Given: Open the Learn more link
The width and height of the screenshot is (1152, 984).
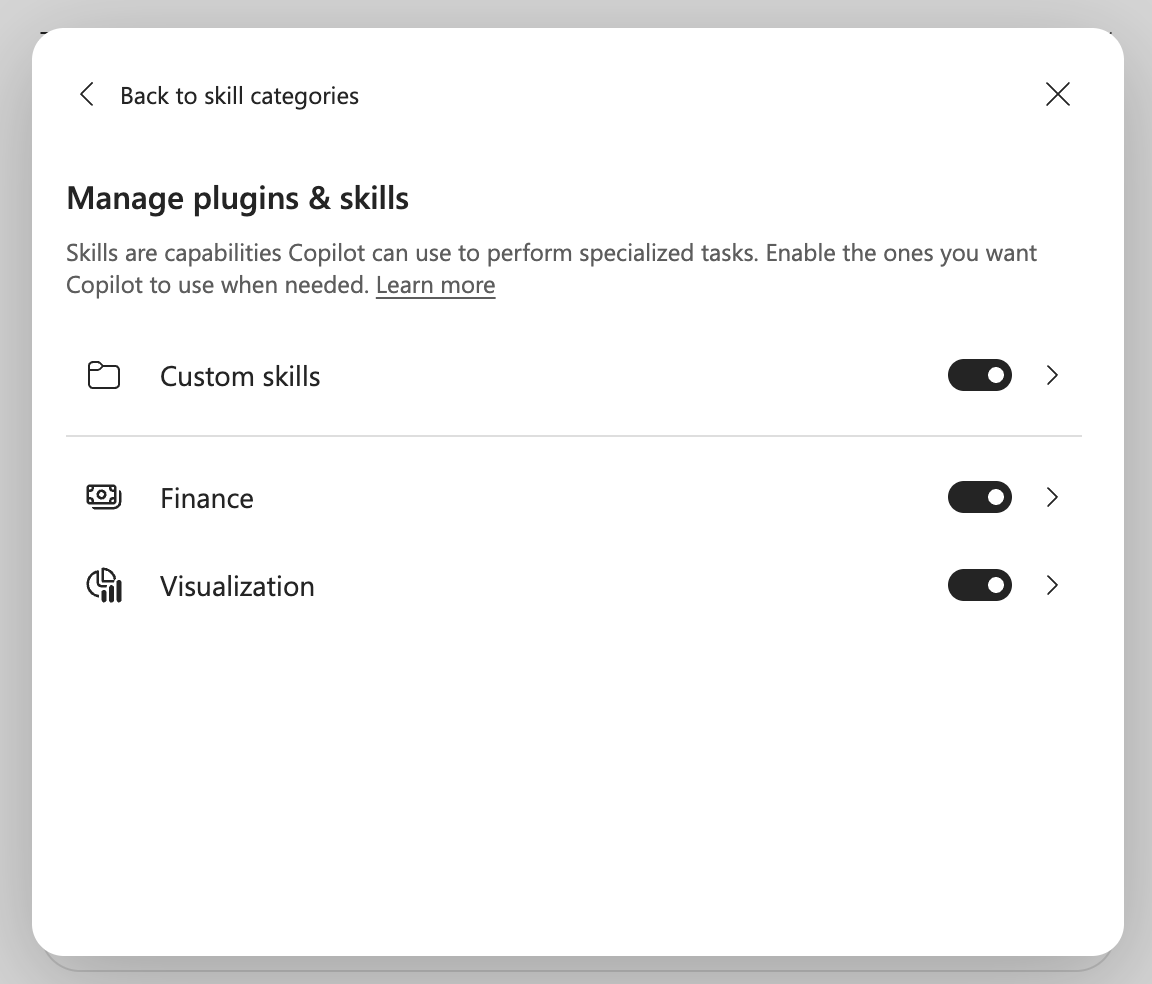Looking at the screenshot, I should pyautogui.click(x=436, y=285).
